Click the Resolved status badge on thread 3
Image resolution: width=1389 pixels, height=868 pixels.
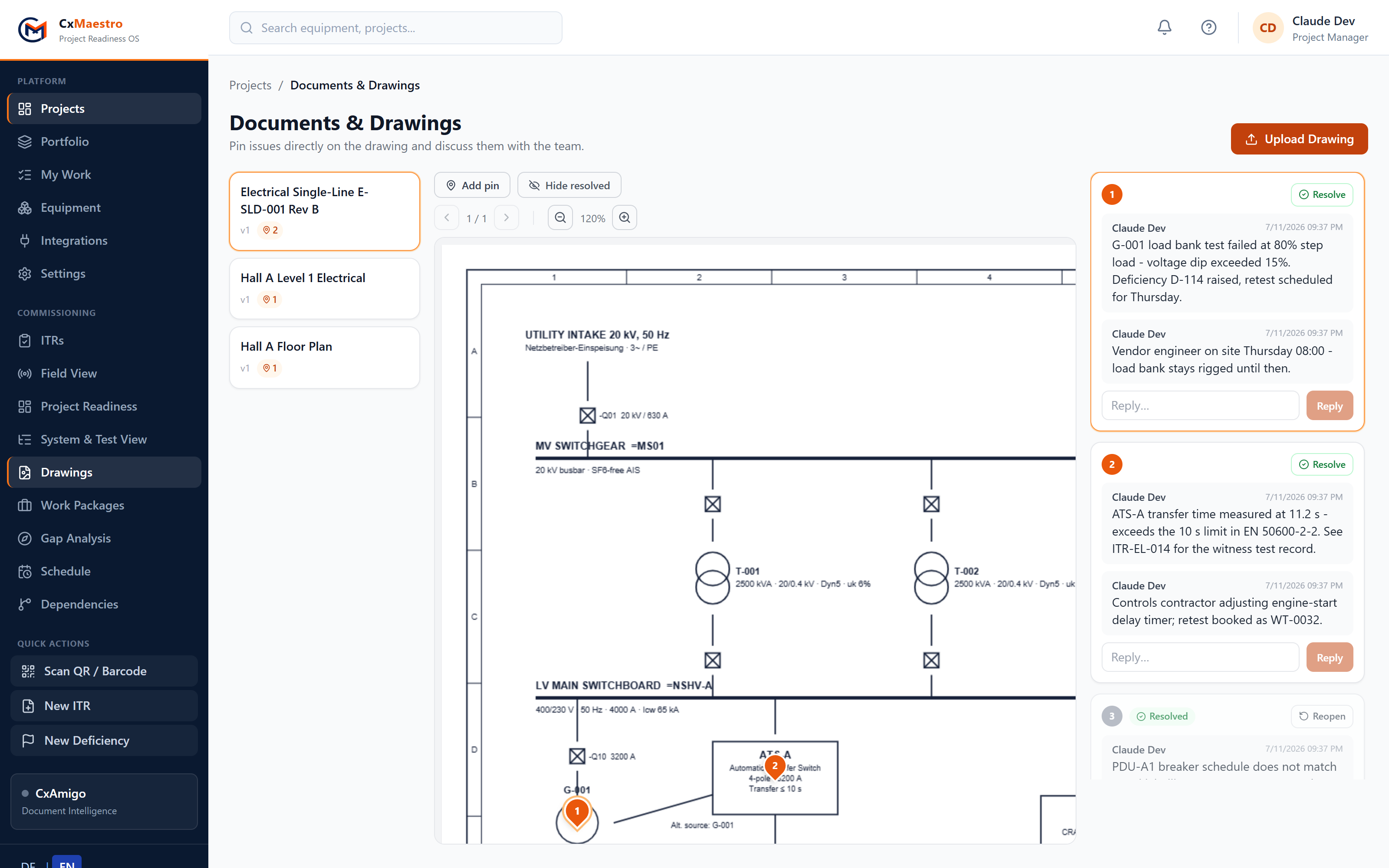1162,716
